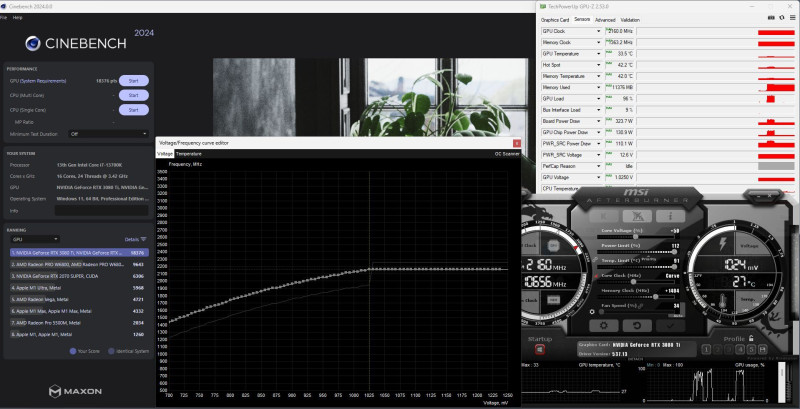Click the GPU chip icon on the left gauge
The width and height of the screenshot is (800, 409).
pos(553,245)
